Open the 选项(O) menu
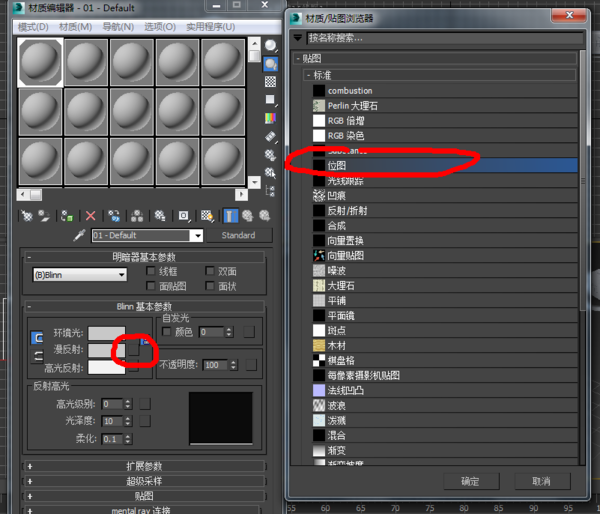The height and width of the screenshot is (514, 600). [x=160, y=27]
